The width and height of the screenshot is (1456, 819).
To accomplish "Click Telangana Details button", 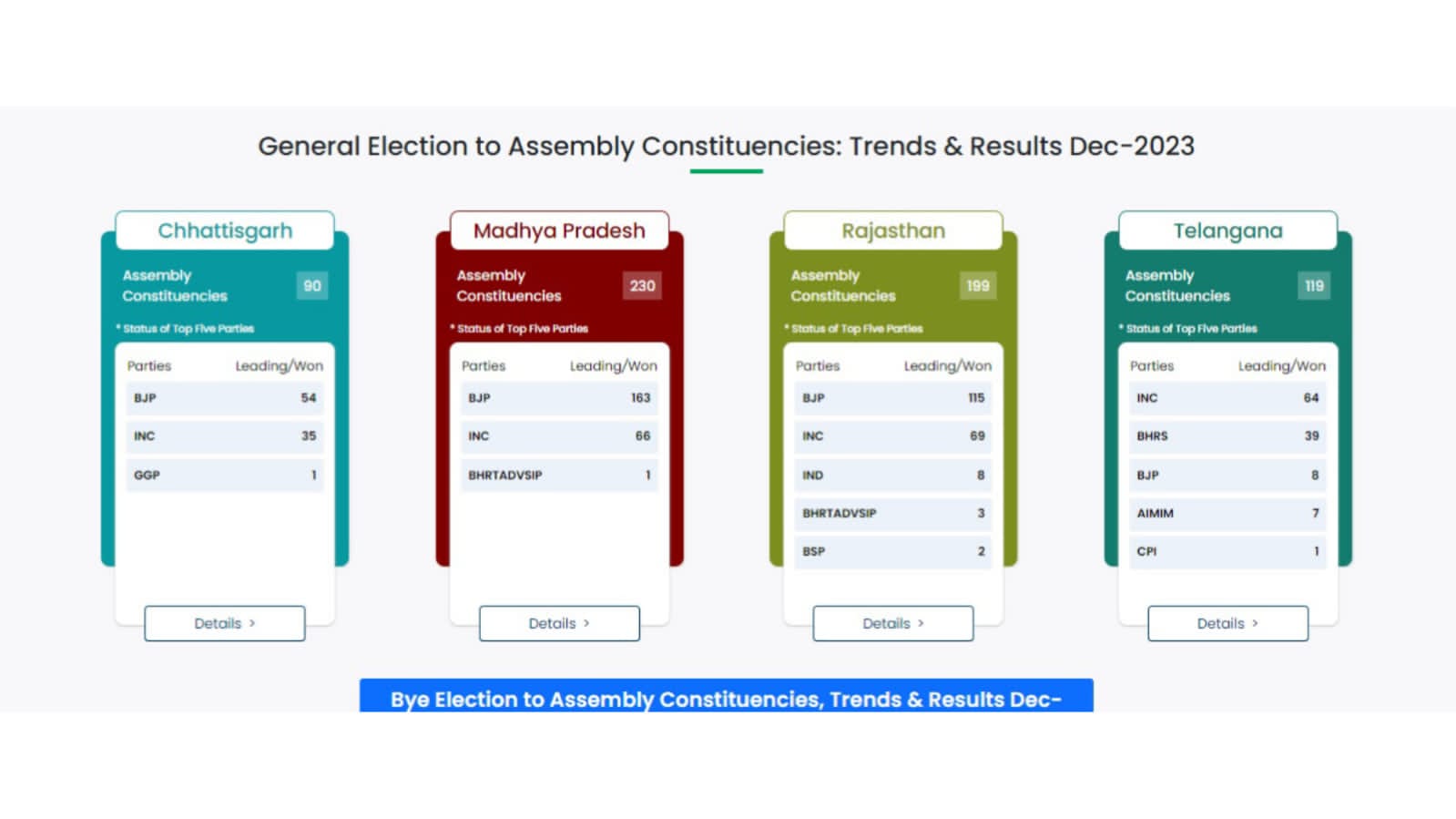I will pos(1227,623).
